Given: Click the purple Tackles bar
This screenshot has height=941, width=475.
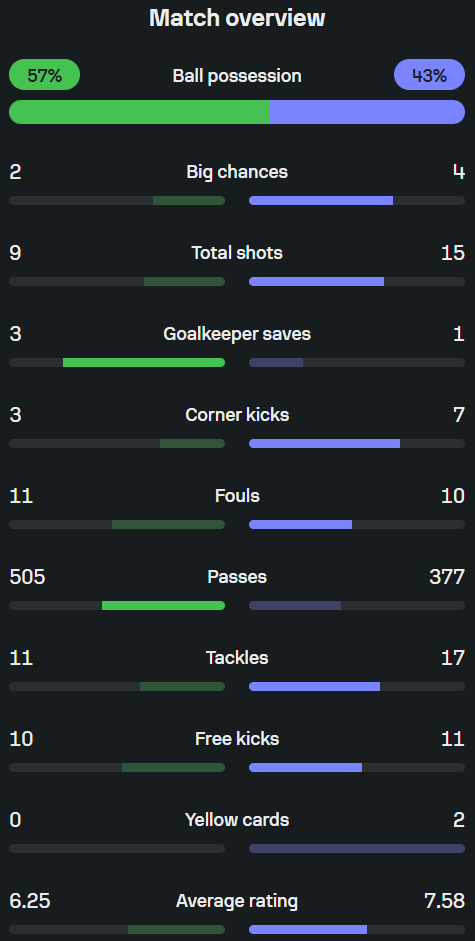Looking at the screenshot, I should (x=315, y=687).
